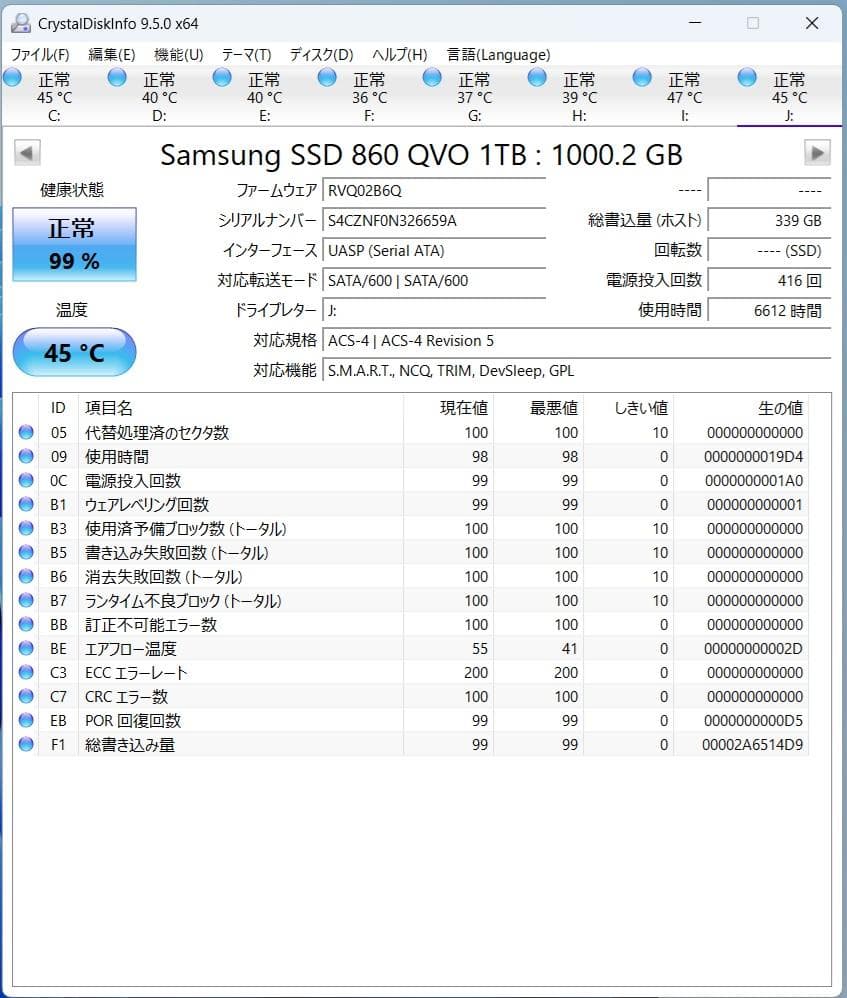Image resolution: width=847 pixels, height=998 pixels.
Task: Click status icon for attribute F1 総書き込み量
Action: pos(26,744)
